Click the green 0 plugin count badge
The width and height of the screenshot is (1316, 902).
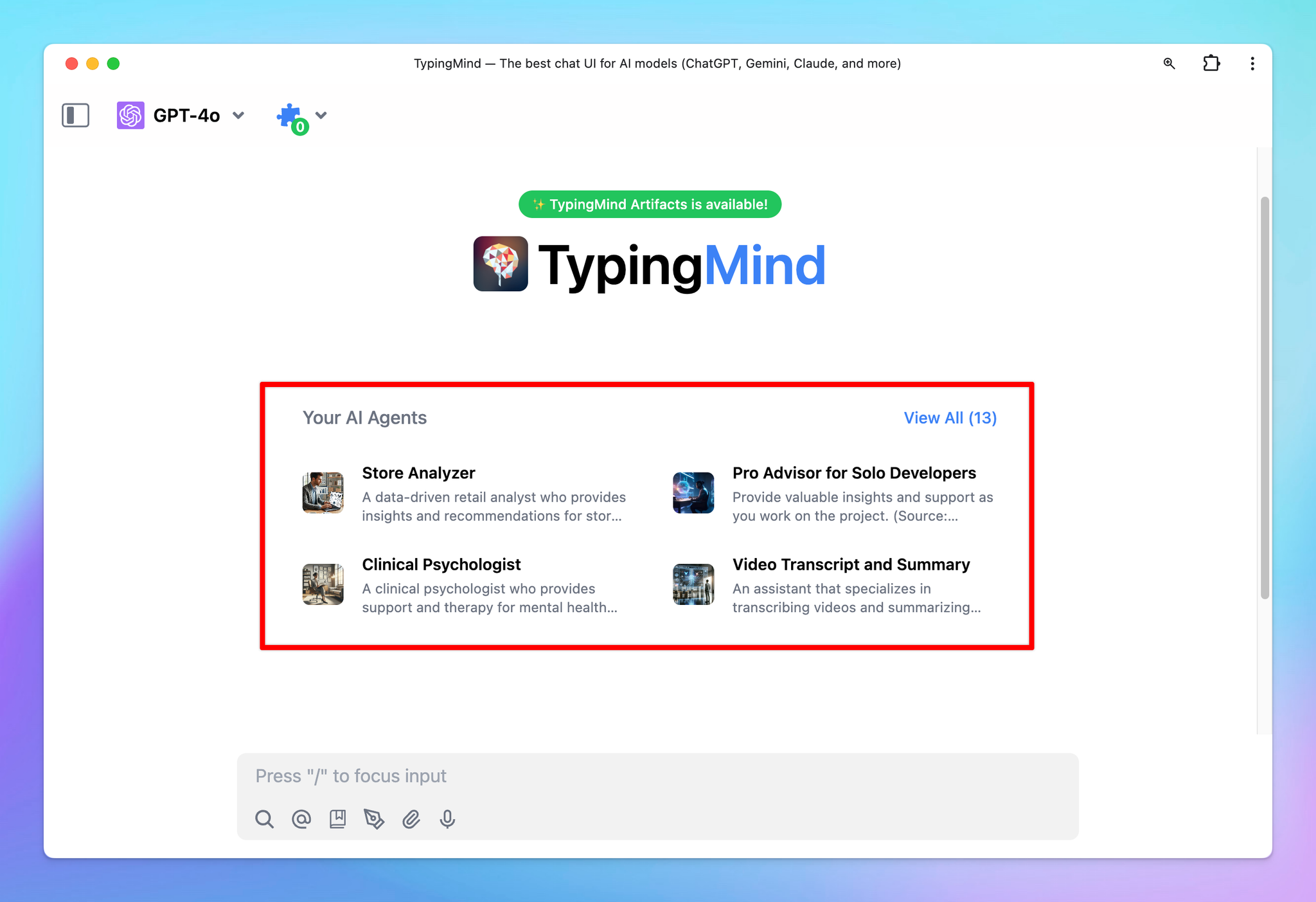point(299,127)
